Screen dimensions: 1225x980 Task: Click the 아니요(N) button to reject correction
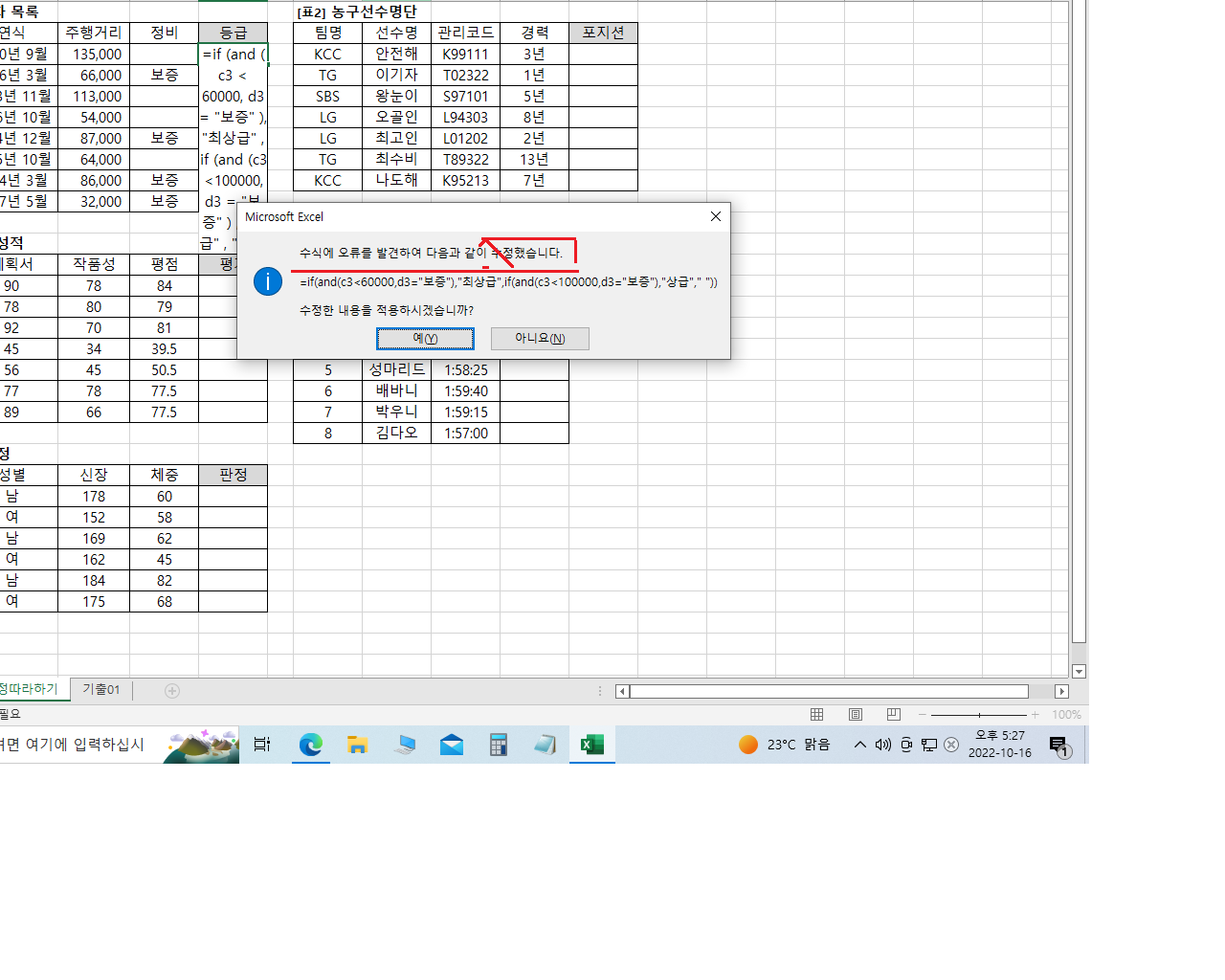[x=540, y=339]
